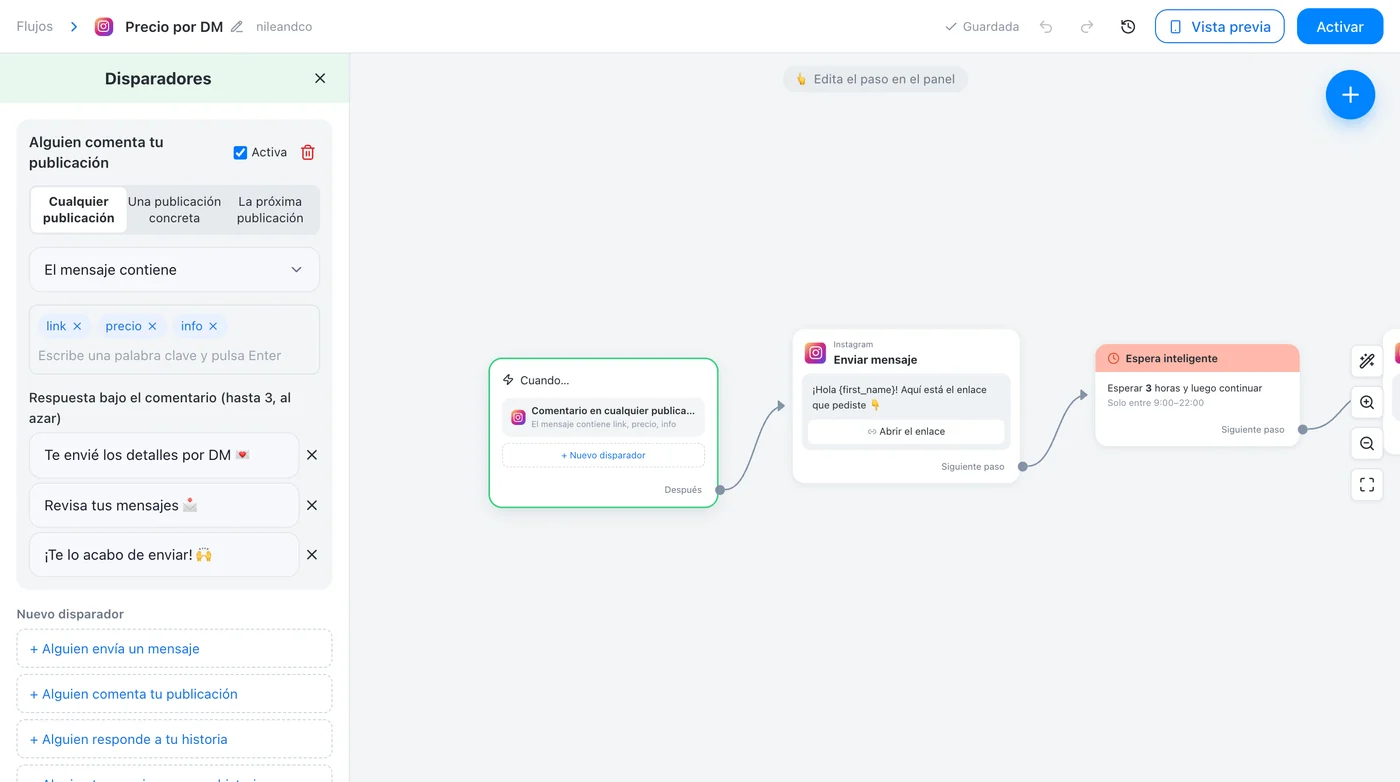Click 'Abrir el enlace' button in message node
This screenshot has height=782, width=1400.
point(906,431)
